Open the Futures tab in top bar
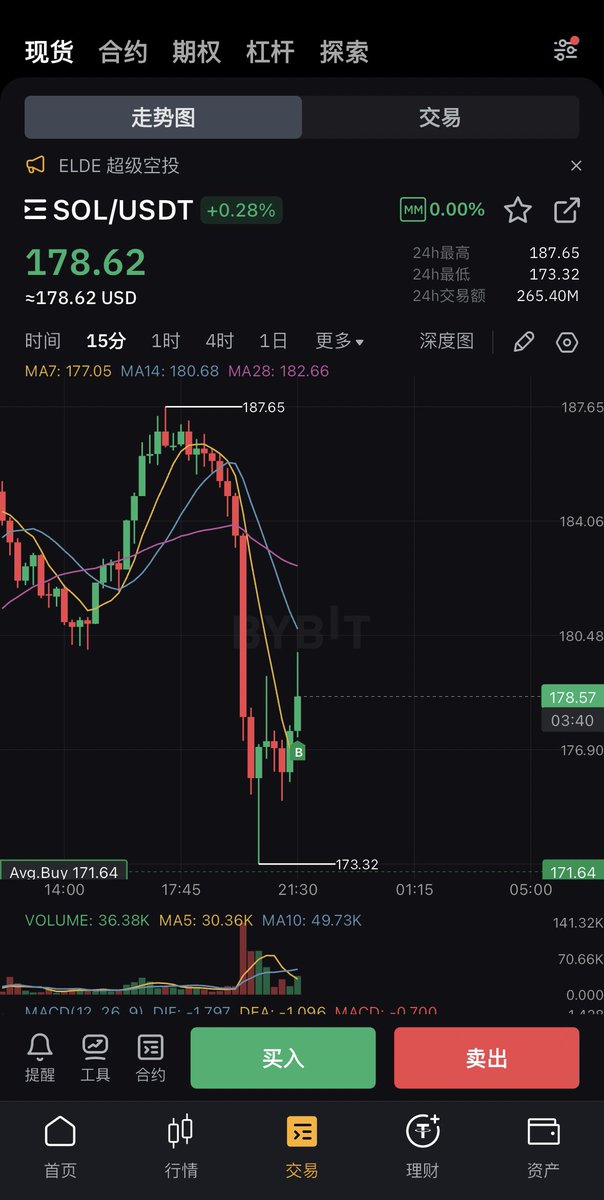604x1200 pixels. (123, 52)
